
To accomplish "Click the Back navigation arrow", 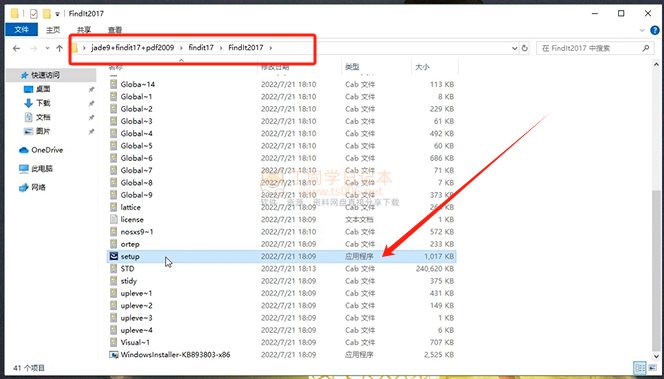I will pyautogui.click(x=16, y=48).
